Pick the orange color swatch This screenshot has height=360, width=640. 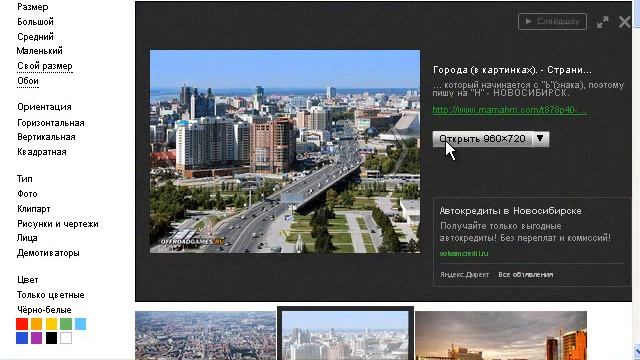pos(36,324)
